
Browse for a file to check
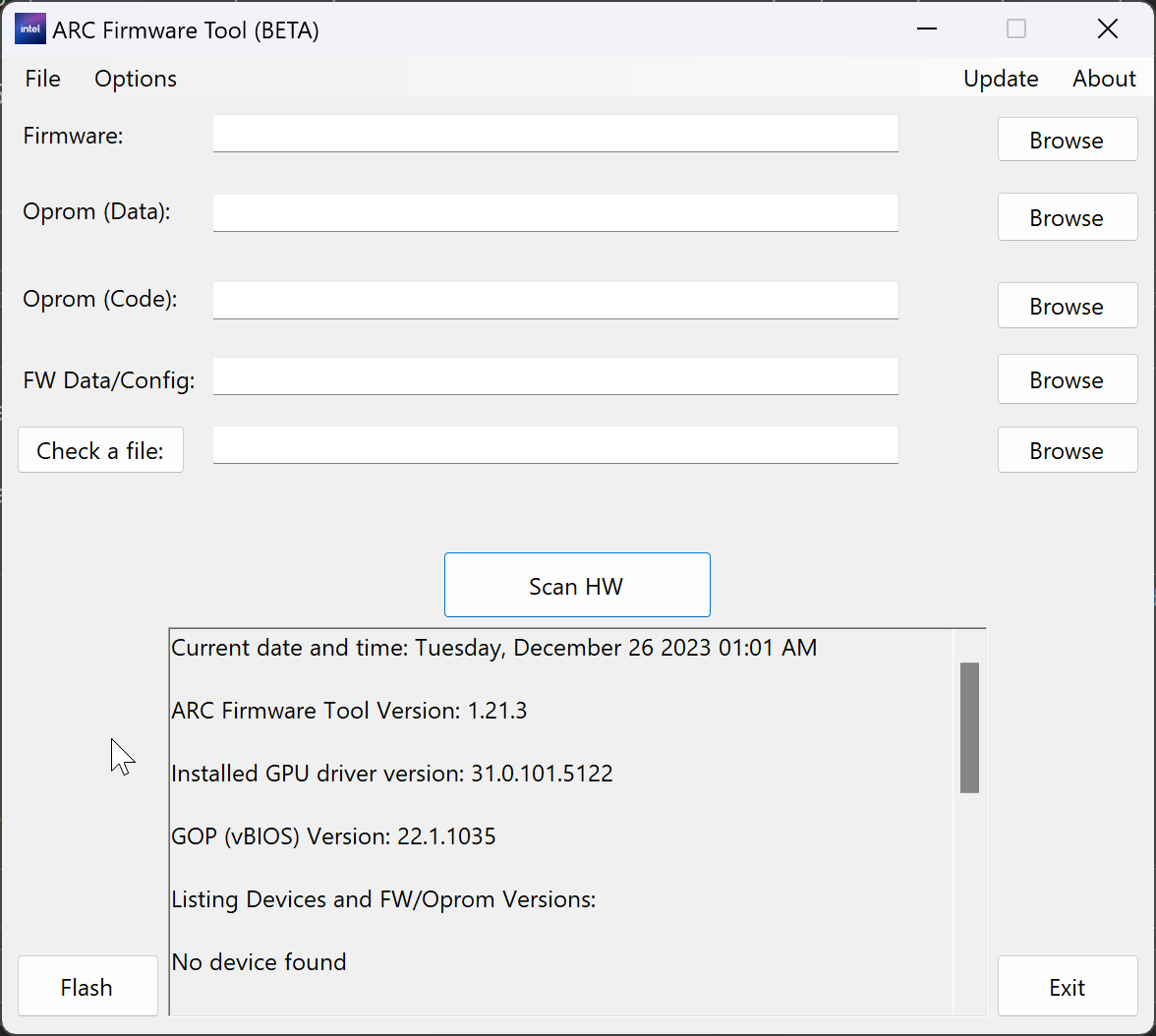click(1067, 450)
